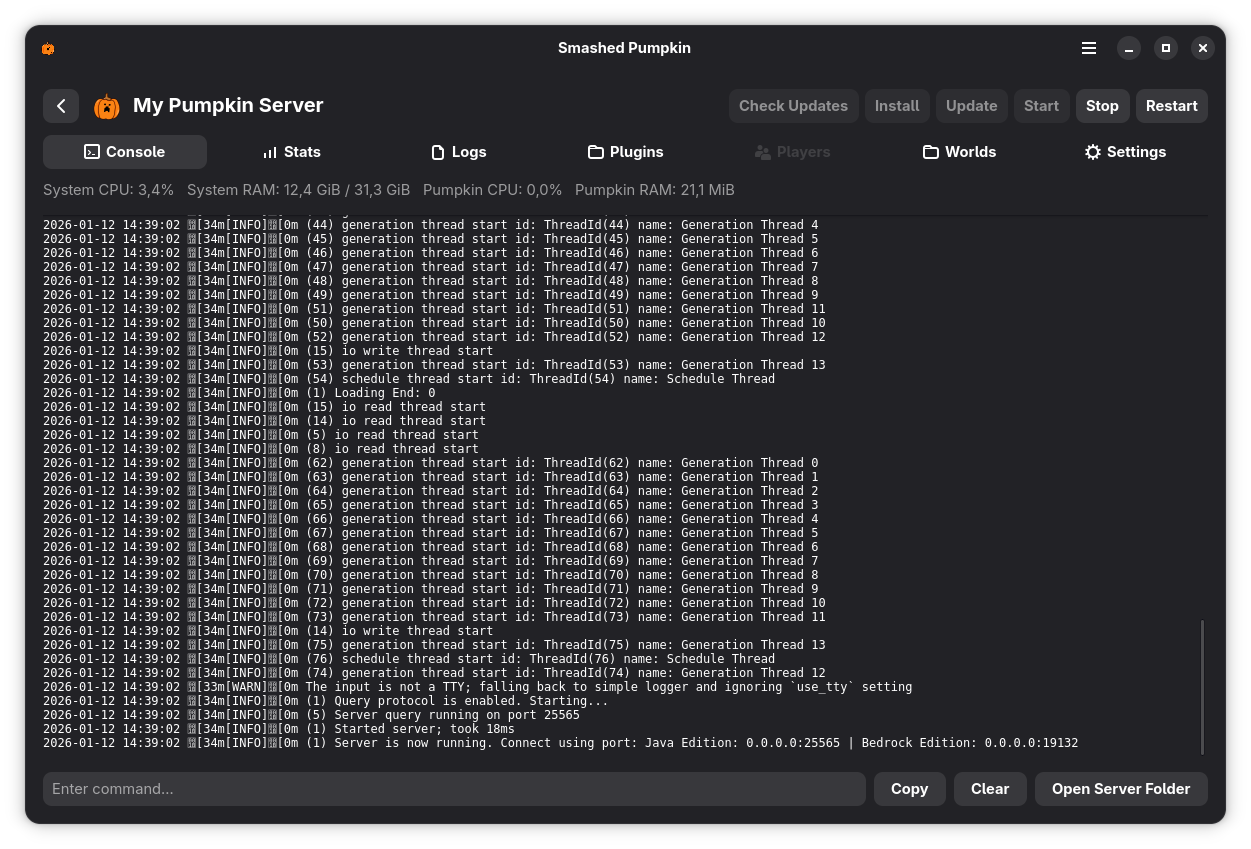Click the Logs file icon
This screenshot has height=849, width=1251.
(438, 152)
